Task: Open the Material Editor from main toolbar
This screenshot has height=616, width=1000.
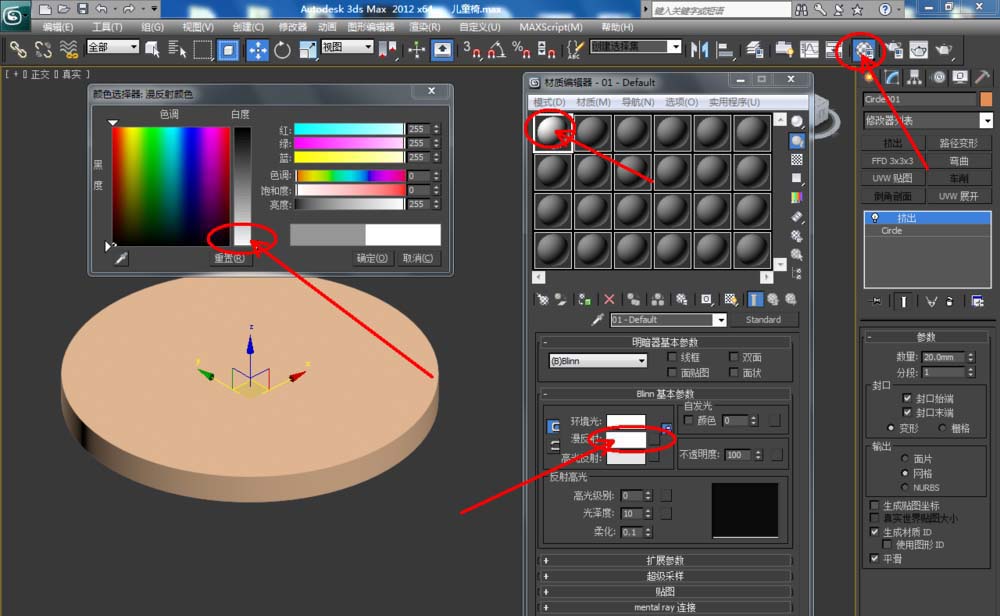Action: [865, 49]
